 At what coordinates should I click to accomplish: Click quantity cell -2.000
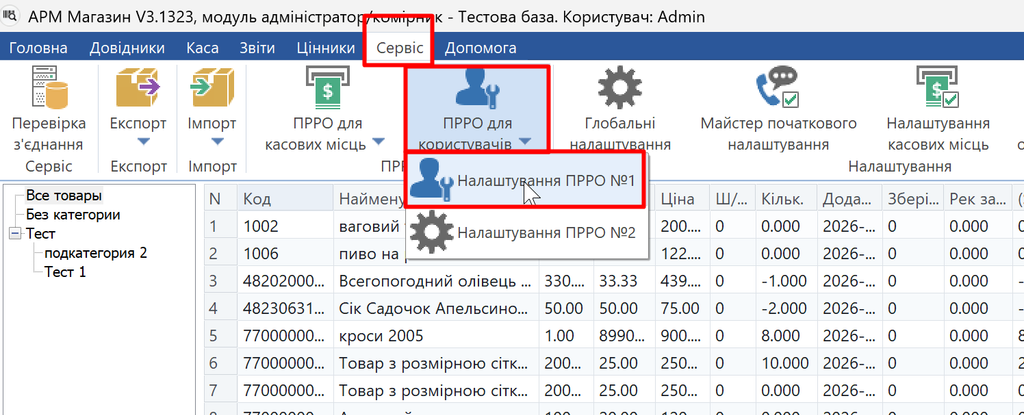pos(787,308)
